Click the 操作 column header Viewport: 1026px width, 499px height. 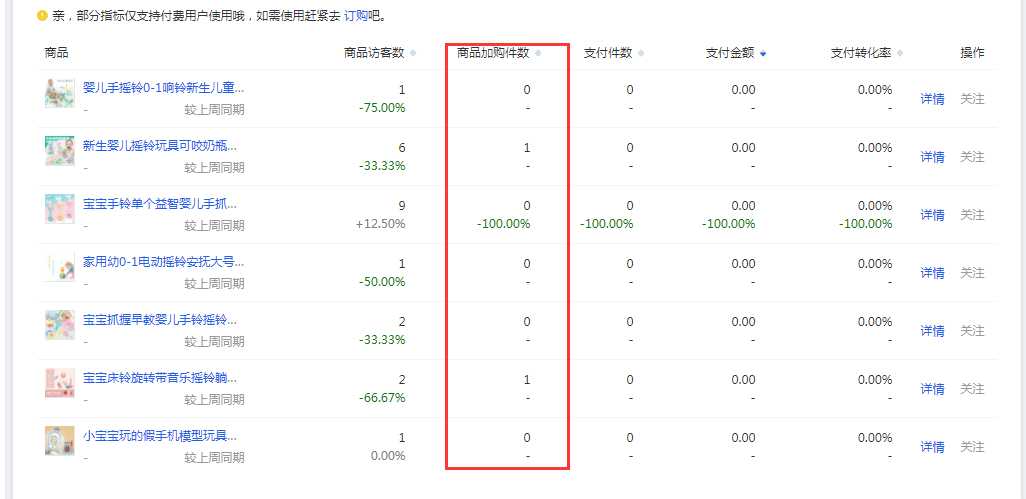[972, 54]
